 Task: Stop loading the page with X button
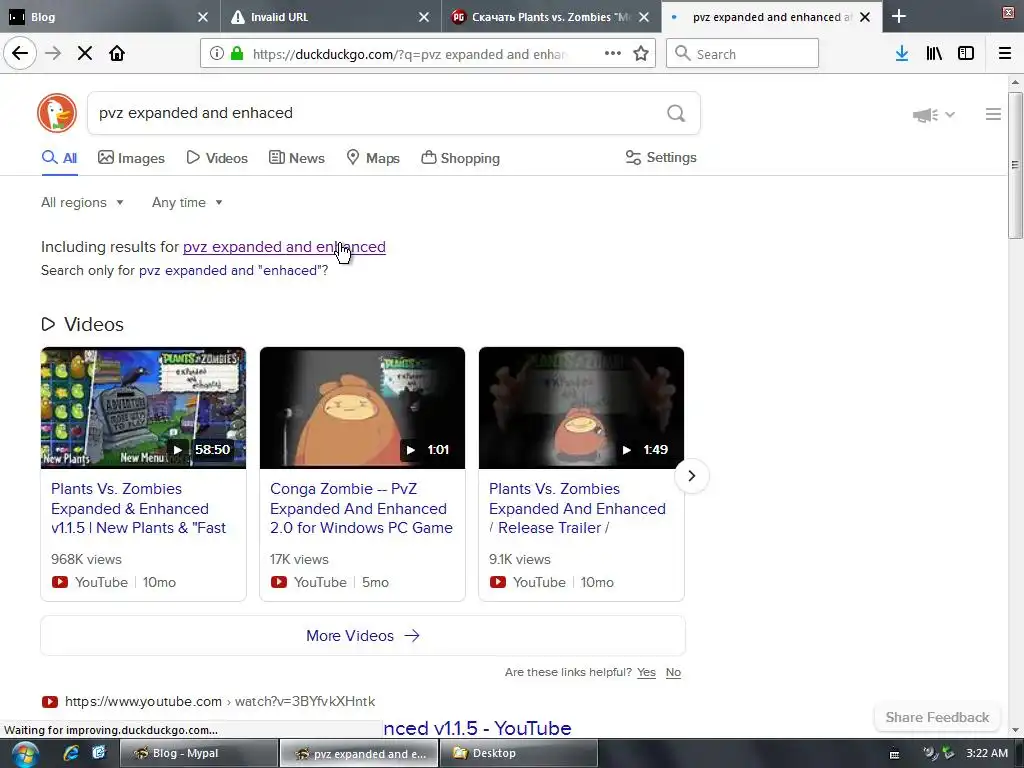(x=85, y=54)
